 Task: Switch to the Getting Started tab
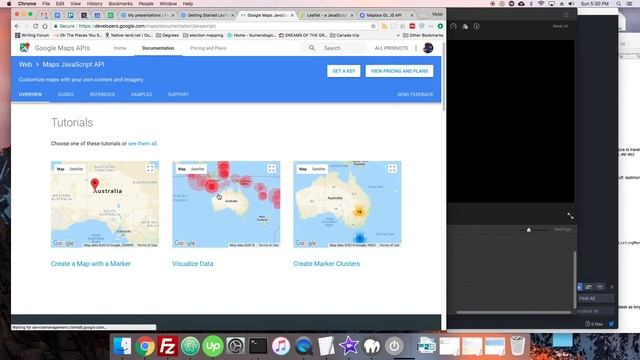pos(207,15)
